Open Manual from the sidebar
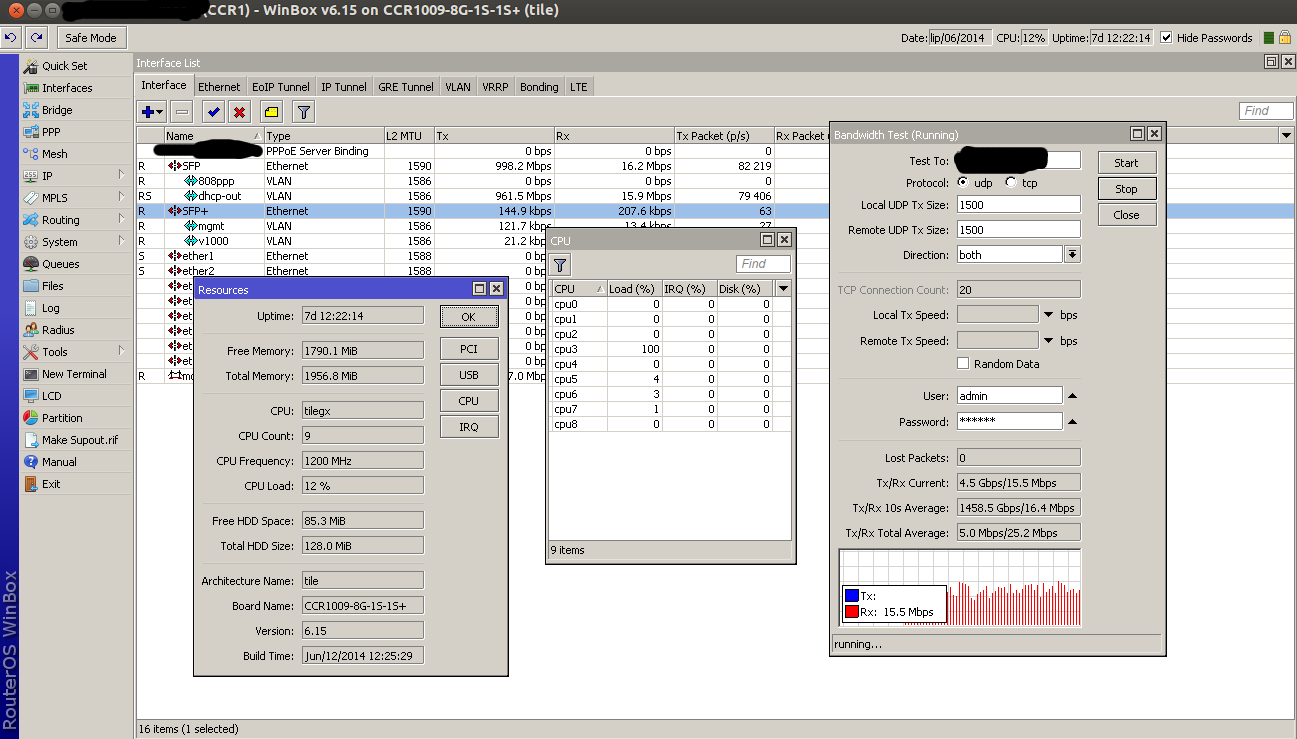 click(59, 462)
